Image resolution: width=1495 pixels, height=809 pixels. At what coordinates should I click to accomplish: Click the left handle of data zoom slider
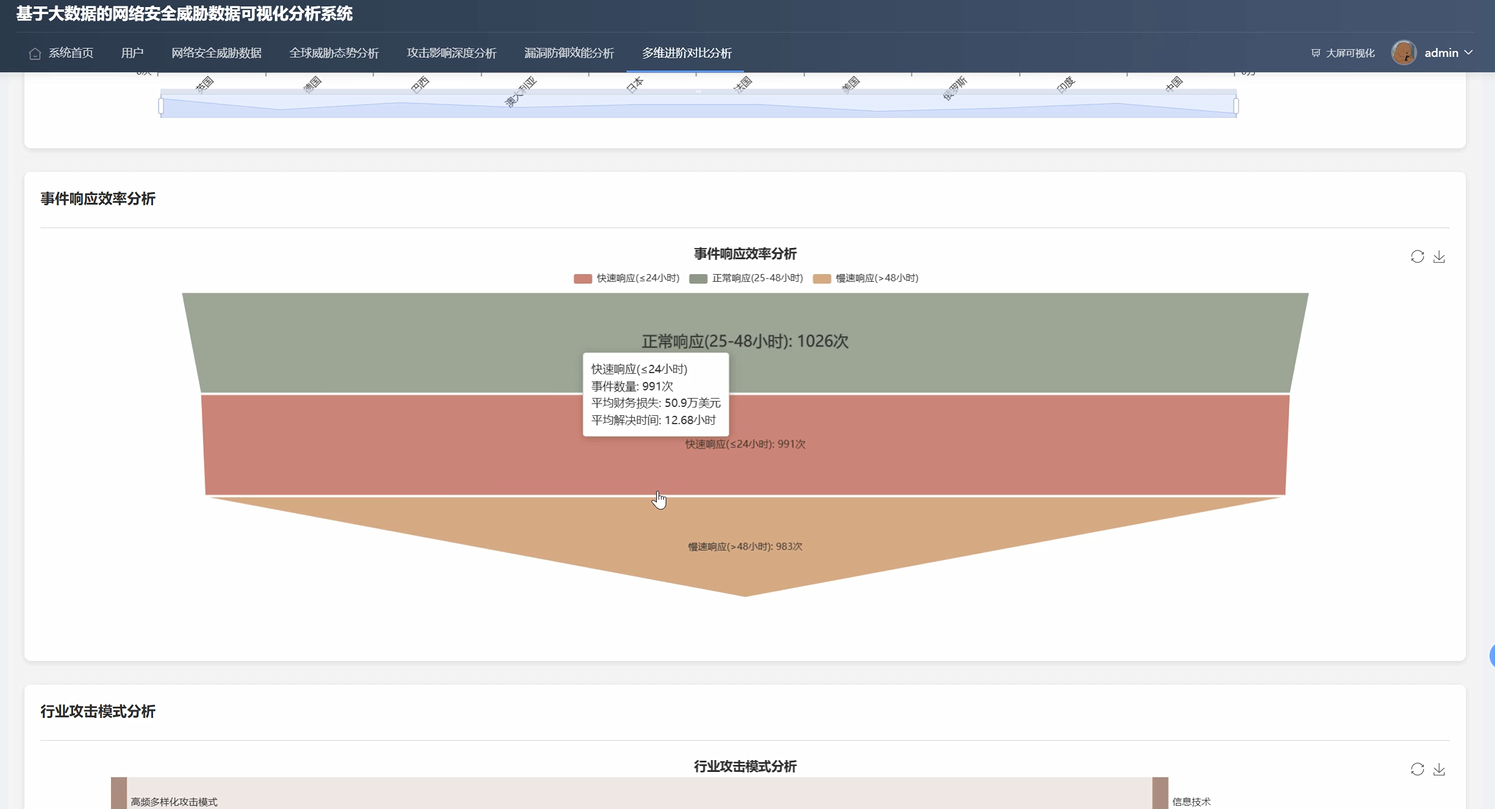[161, 105]
